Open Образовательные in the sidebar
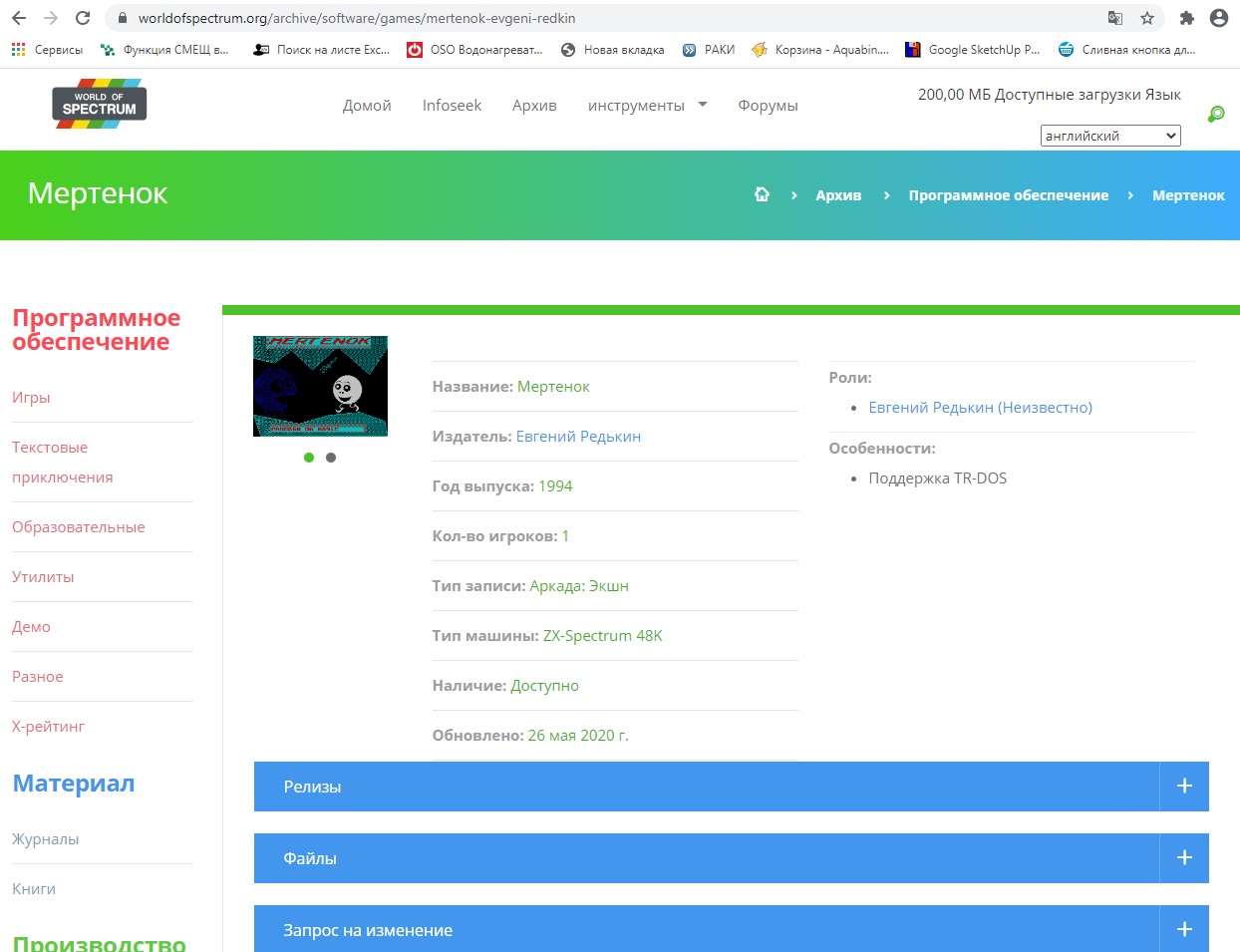The width and height of the screenshot is (1240, 952). click(x=79, y=526)
